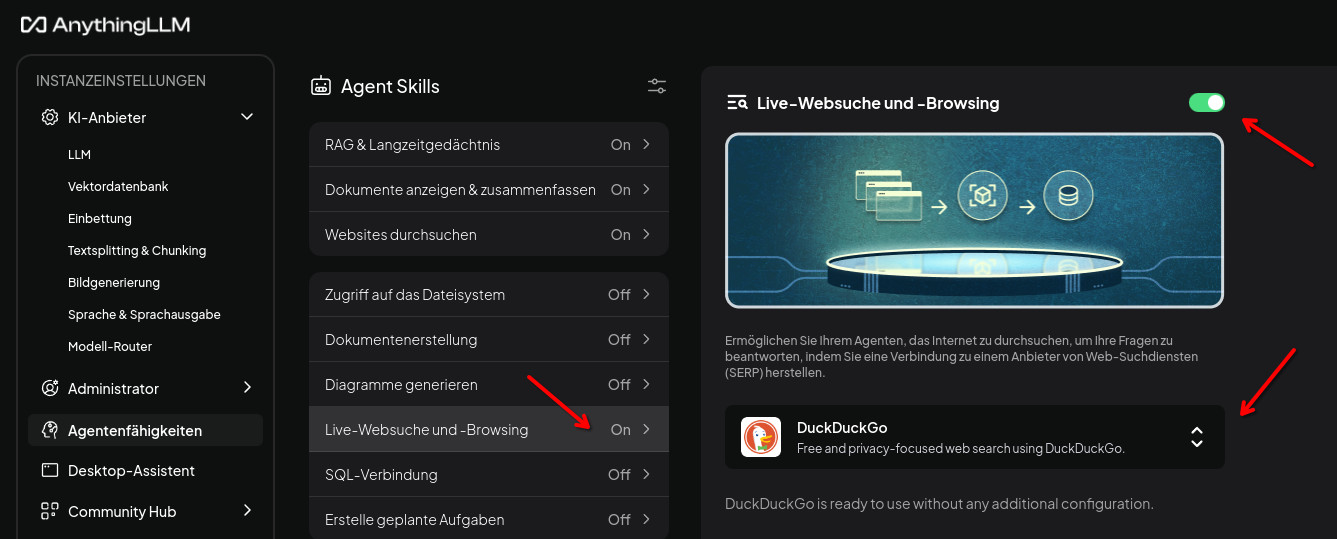Select the Agentenfähigkeiten sidebar entry
This screenshot has height=539, width=1337.
coord(146,431)
